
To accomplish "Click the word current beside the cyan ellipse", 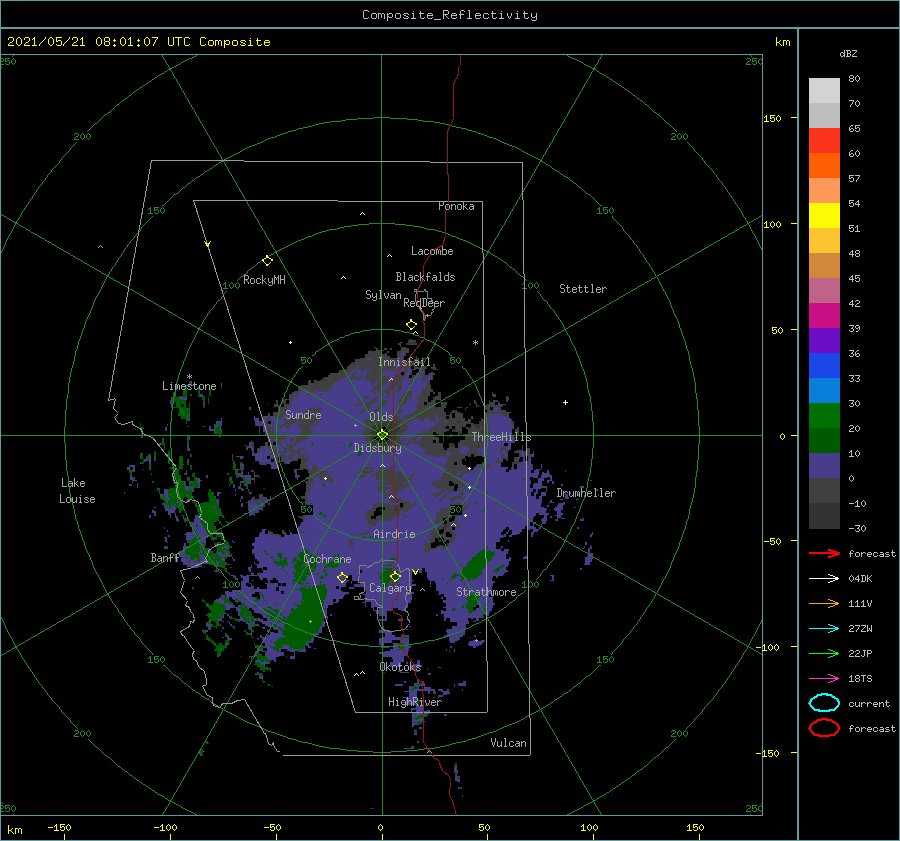I will (869, 703).
